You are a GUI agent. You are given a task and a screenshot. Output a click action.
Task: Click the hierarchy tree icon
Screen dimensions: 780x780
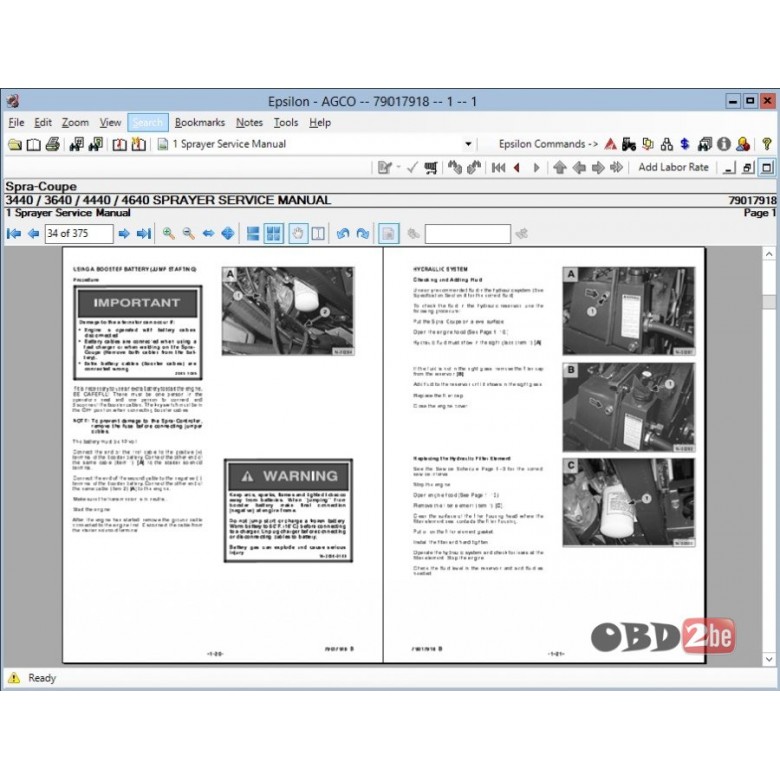click(667, 144)
